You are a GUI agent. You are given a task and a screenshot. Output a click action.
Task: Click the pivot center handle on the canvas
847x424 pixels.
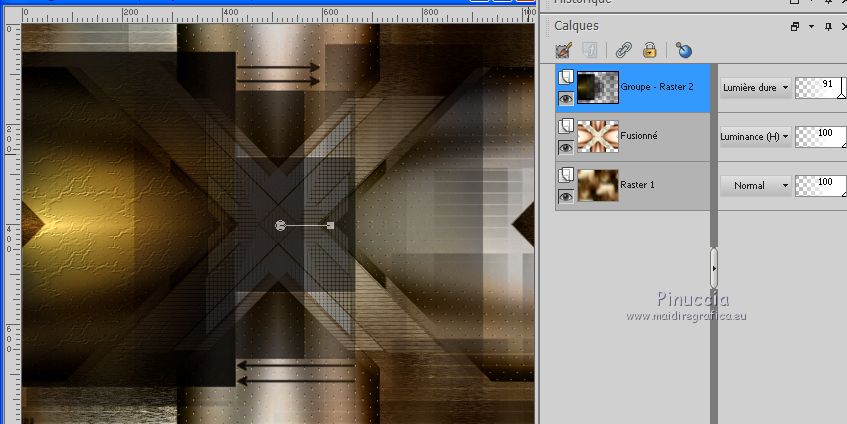click(x=280, y=226)
